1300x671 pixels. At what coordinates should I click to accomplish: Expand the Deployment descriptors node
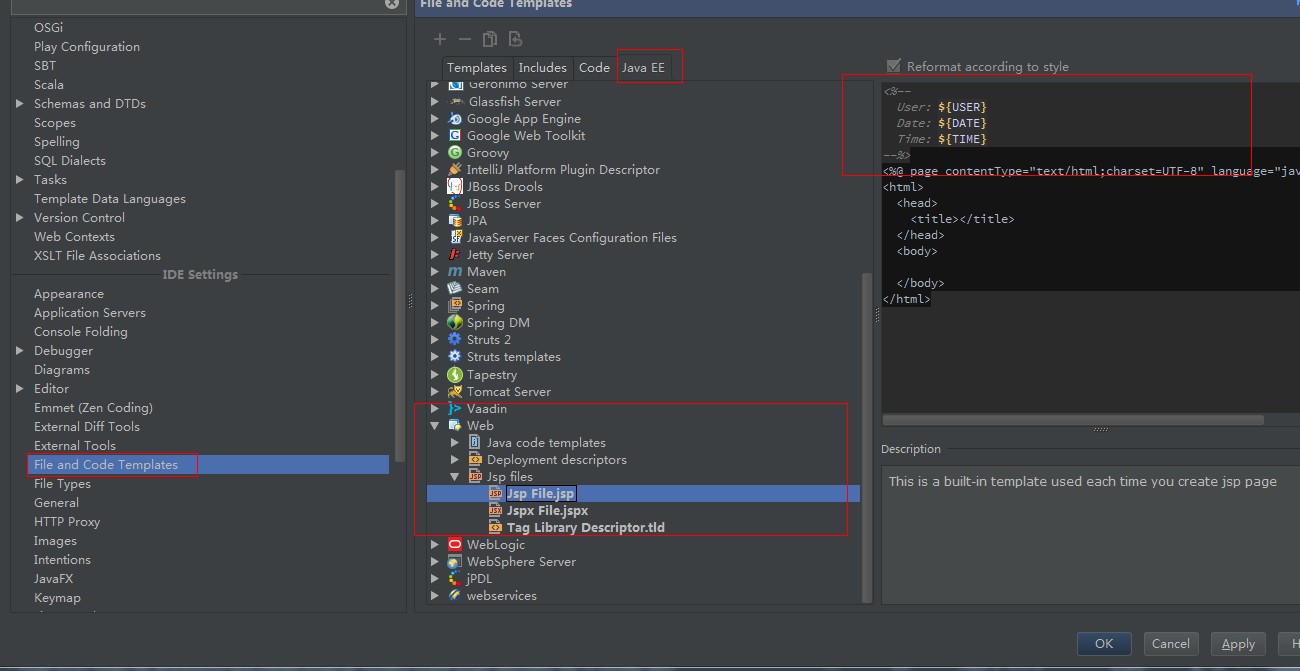[x=455, y=459]
